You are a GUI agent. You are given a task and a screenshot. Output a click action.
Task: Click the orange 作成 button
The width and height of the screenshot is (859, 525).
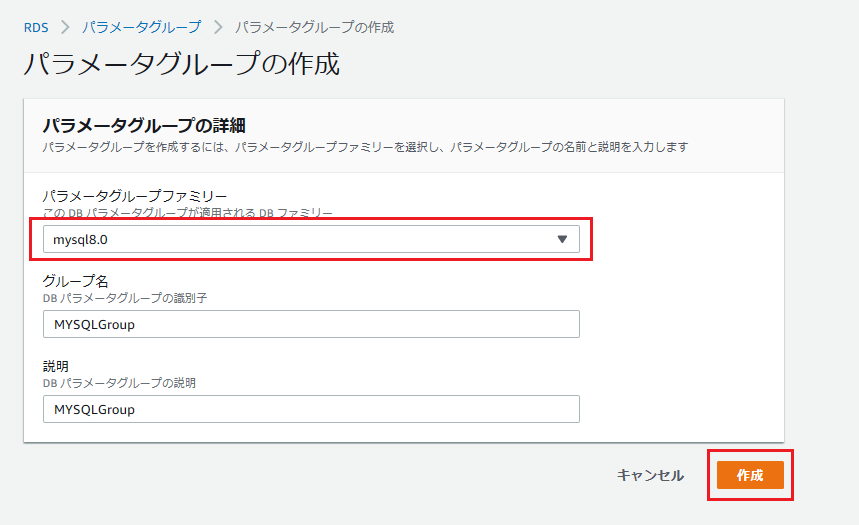click(x=750, y=475)
